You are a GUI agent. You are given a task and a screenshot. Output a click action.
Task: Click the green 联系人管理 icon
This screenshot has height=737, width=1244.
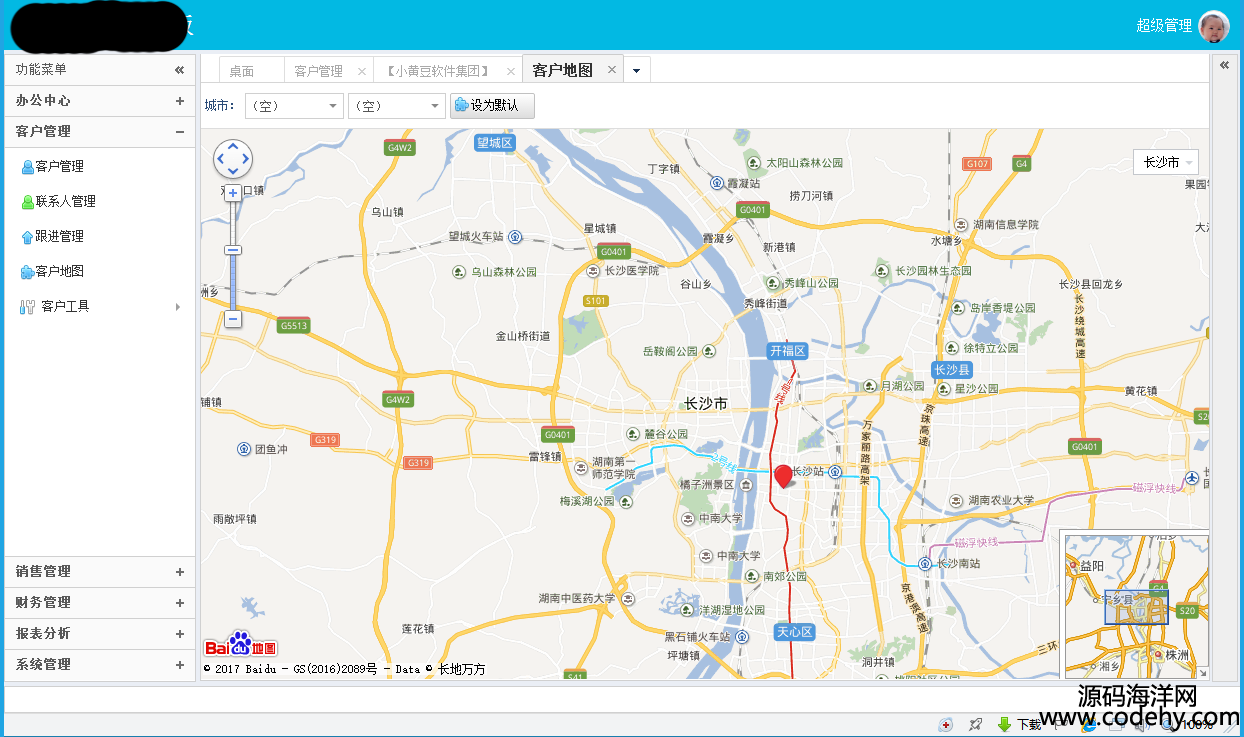pyautogui.click(x=27, y=203)
